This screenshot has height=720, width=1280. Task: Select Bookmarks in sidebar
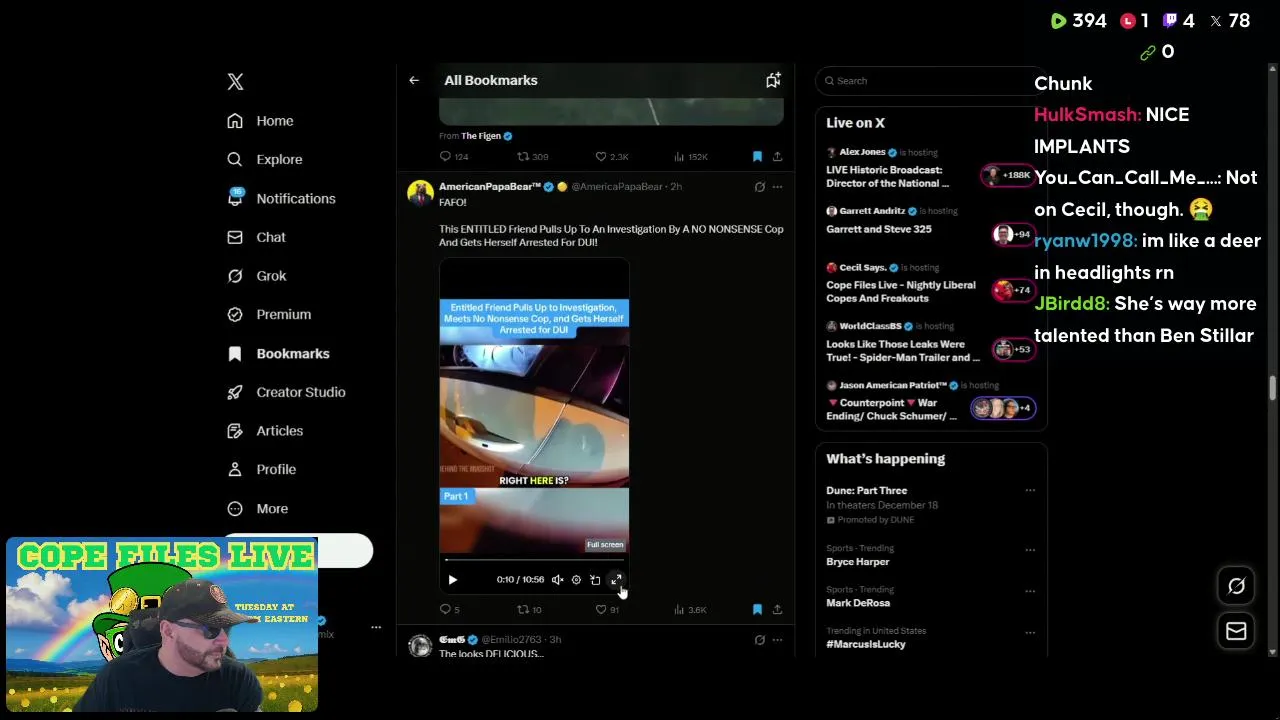278,353
